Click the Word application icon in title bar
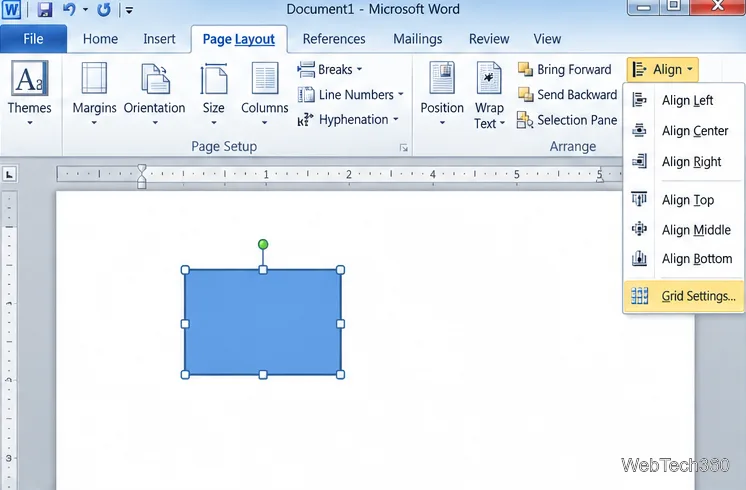 coord(11,9)
